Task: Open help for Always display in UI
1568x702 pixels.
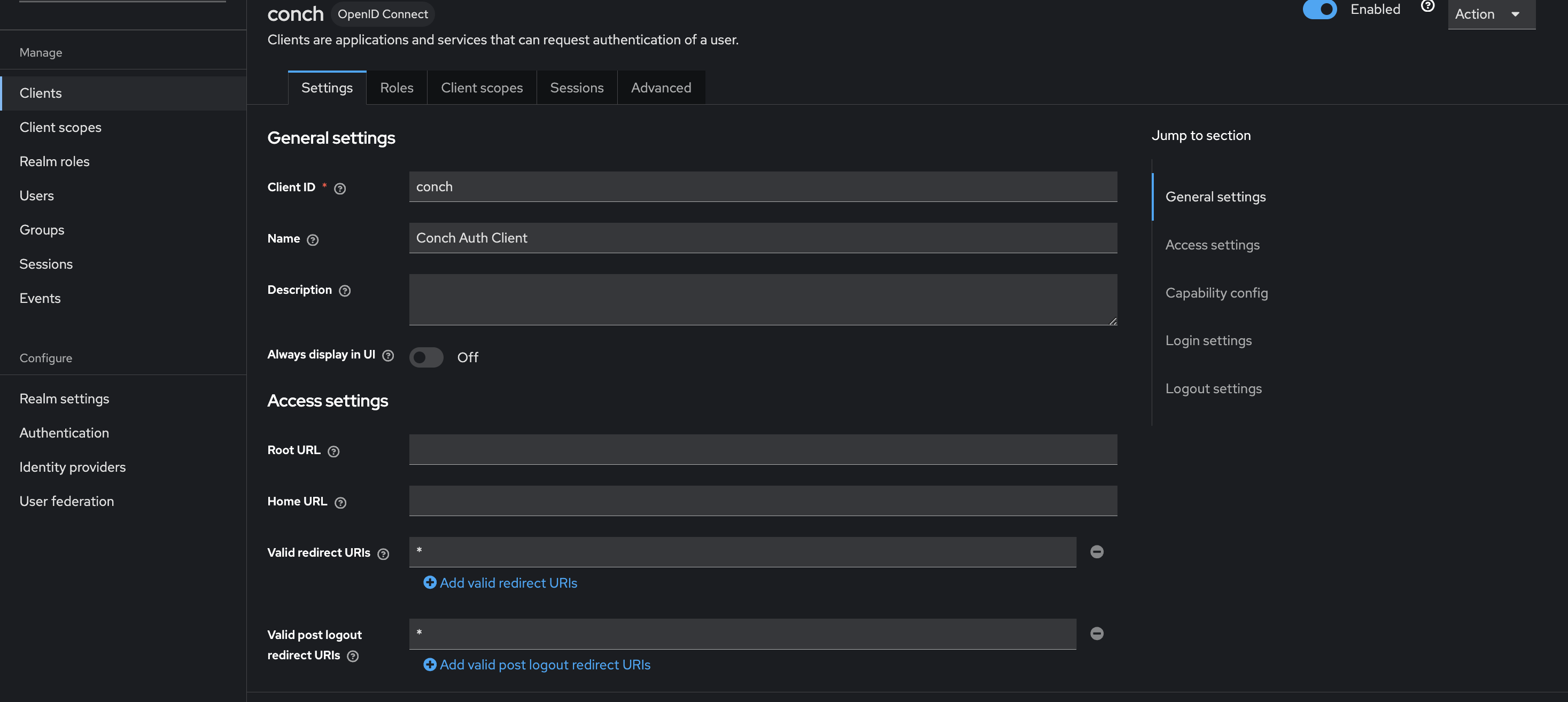Action: 388,355
